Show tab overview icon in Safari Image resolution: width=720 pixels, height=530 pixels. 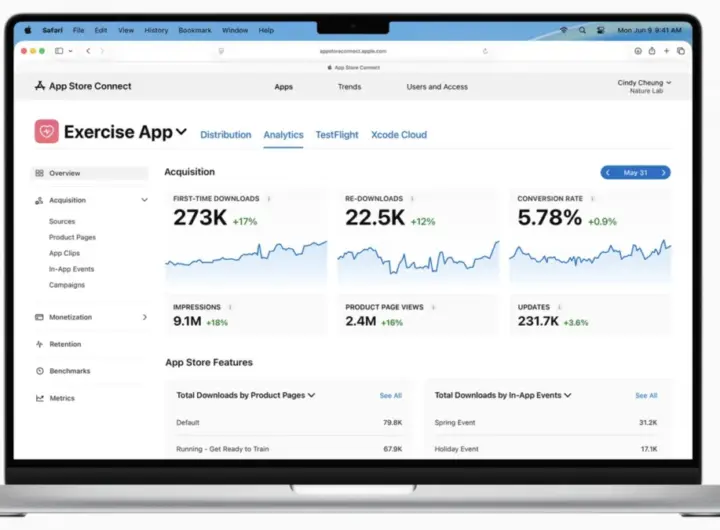tap(681, 51)
